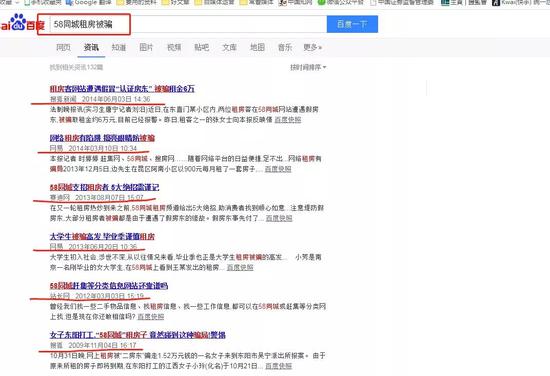Viewport: 550px width, 376px height.
Task: Open the 女子东阳打工 58同城租房子 result
Action: point(138,335)
